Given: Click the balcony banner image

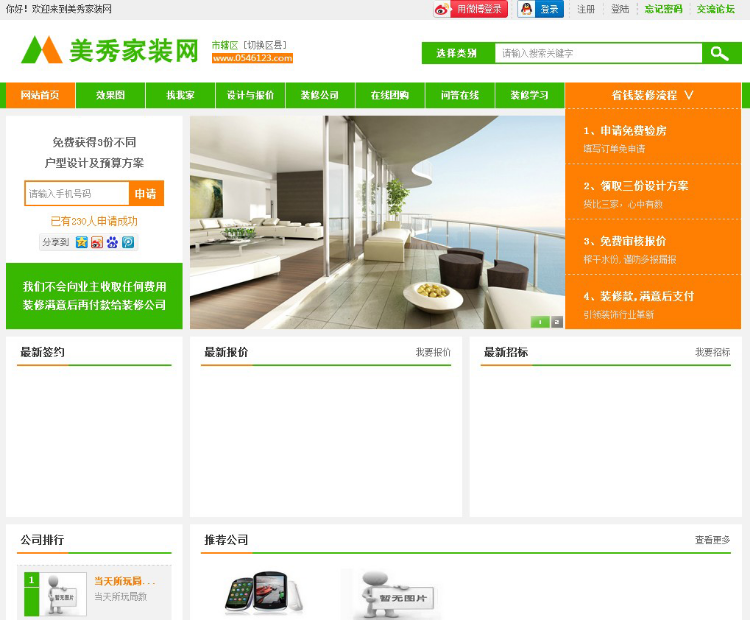Looking at the screenshot, I should pos(377,222).
